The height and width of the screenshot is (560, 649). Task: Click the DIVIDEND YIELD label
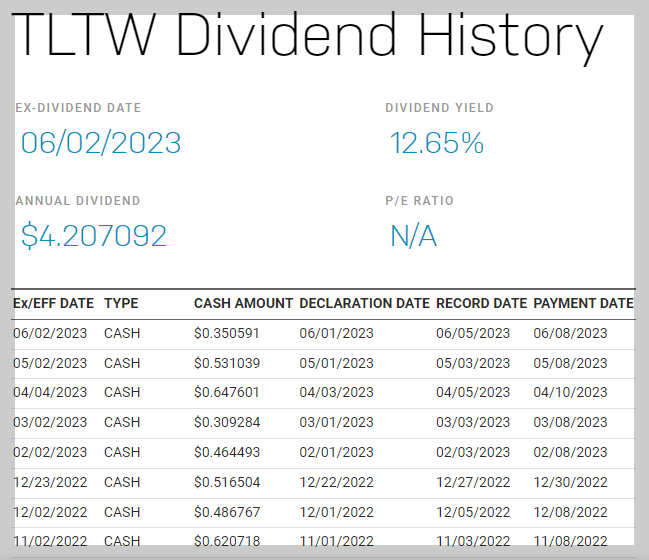pyautogui.click(x=439, y=108)
